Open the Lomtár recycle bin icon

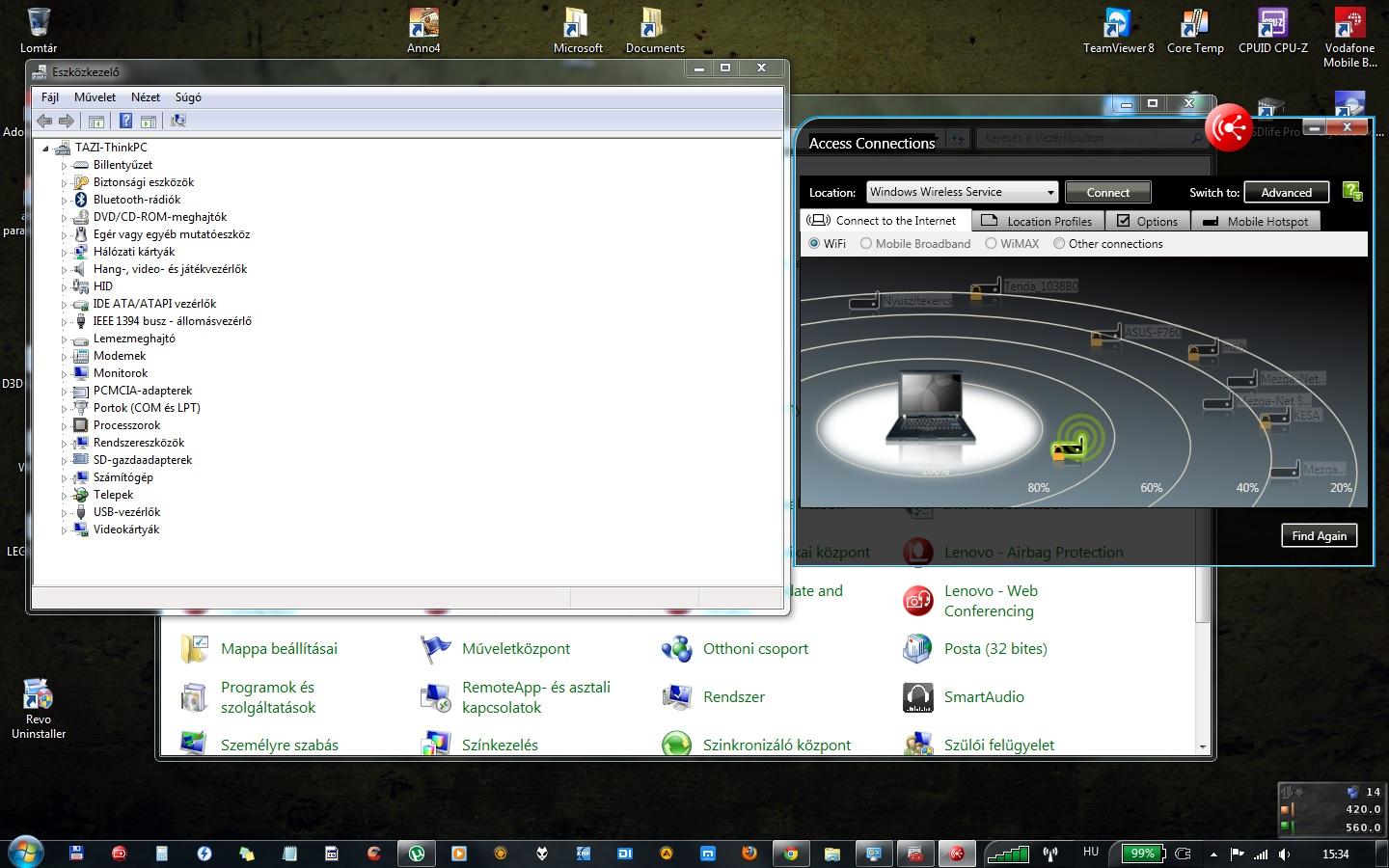(39, 30)
